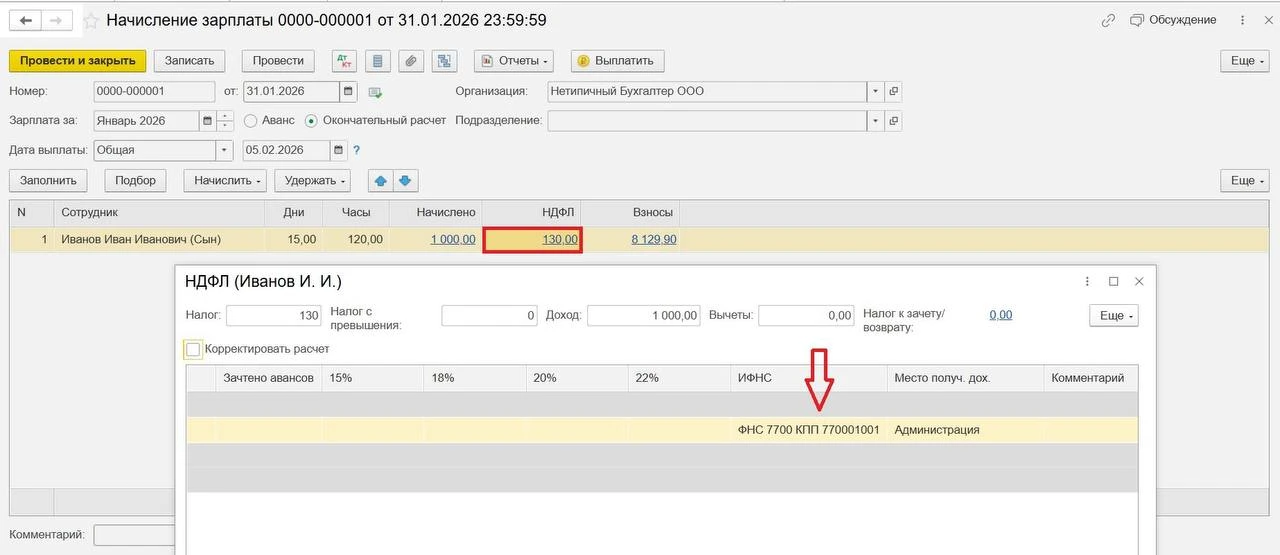This screenshot has width=1280, height=555.
Task: Click the Налог field with value 130
Action: click(274, 316)
